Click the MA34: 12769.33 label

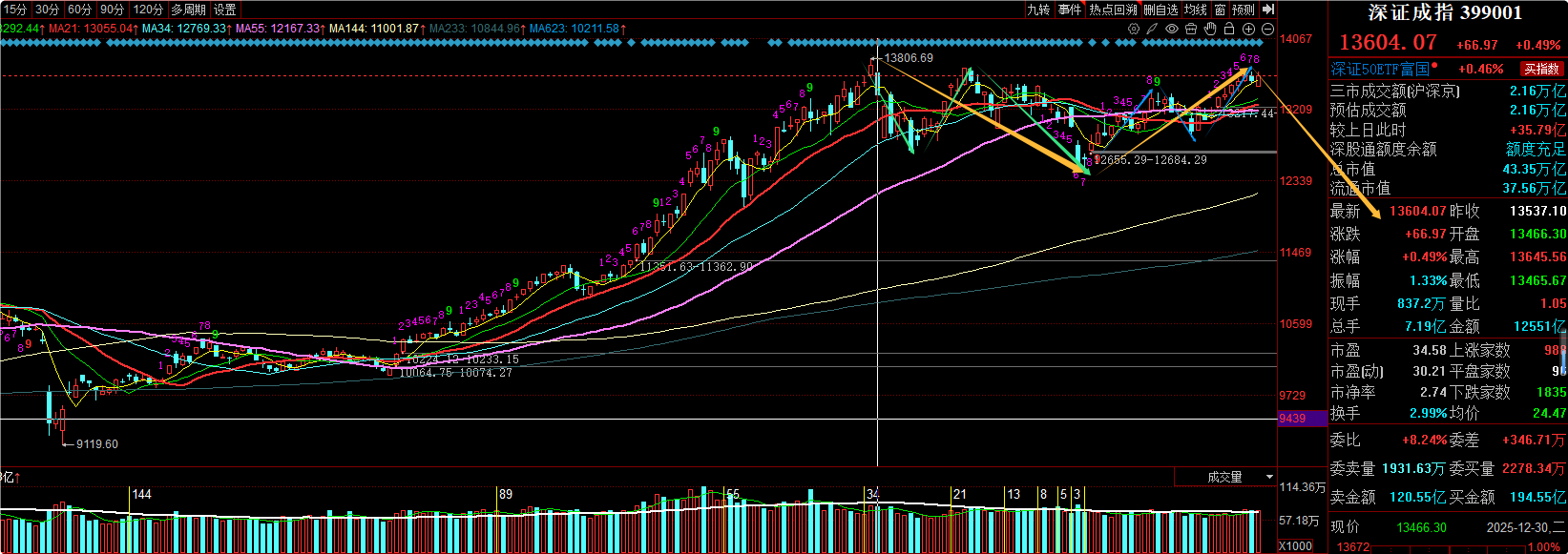(183, 29)
